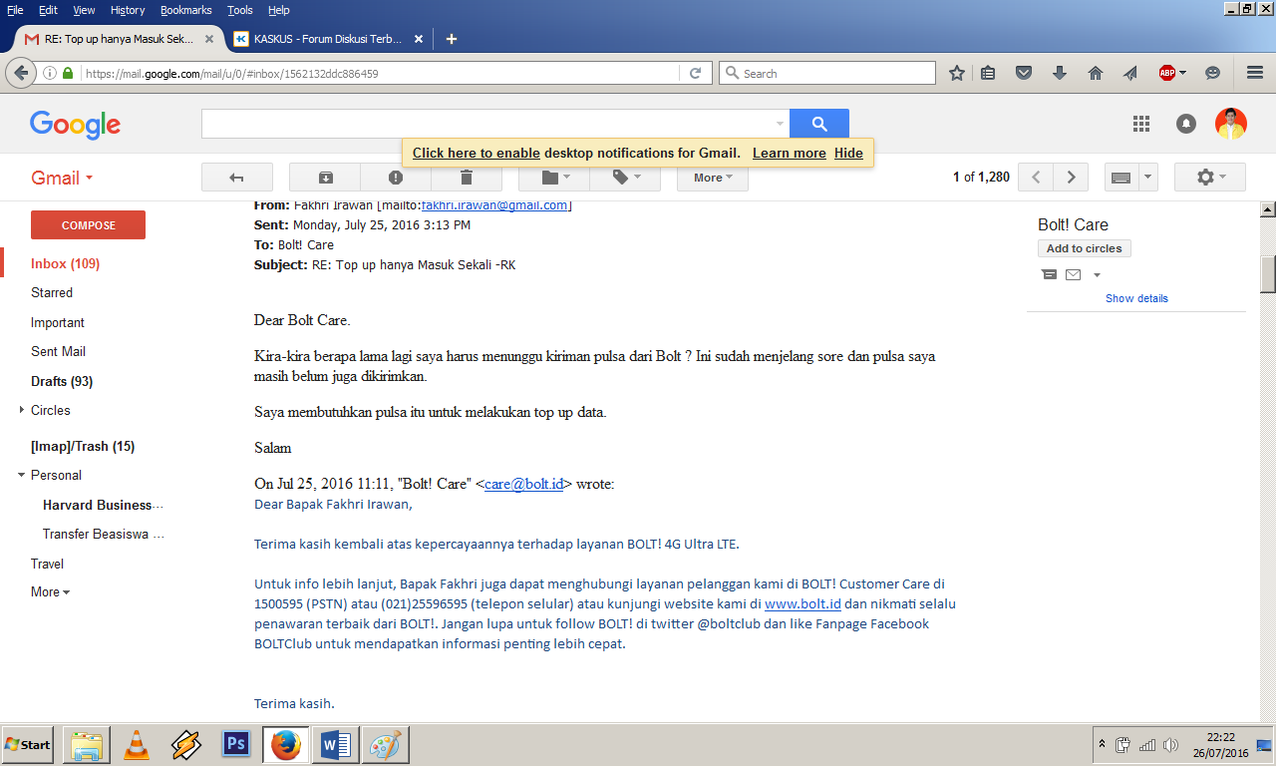The image size is (1280, 772).
Task: Save to Pocket icon
Action: click(x=1024, y=73)
